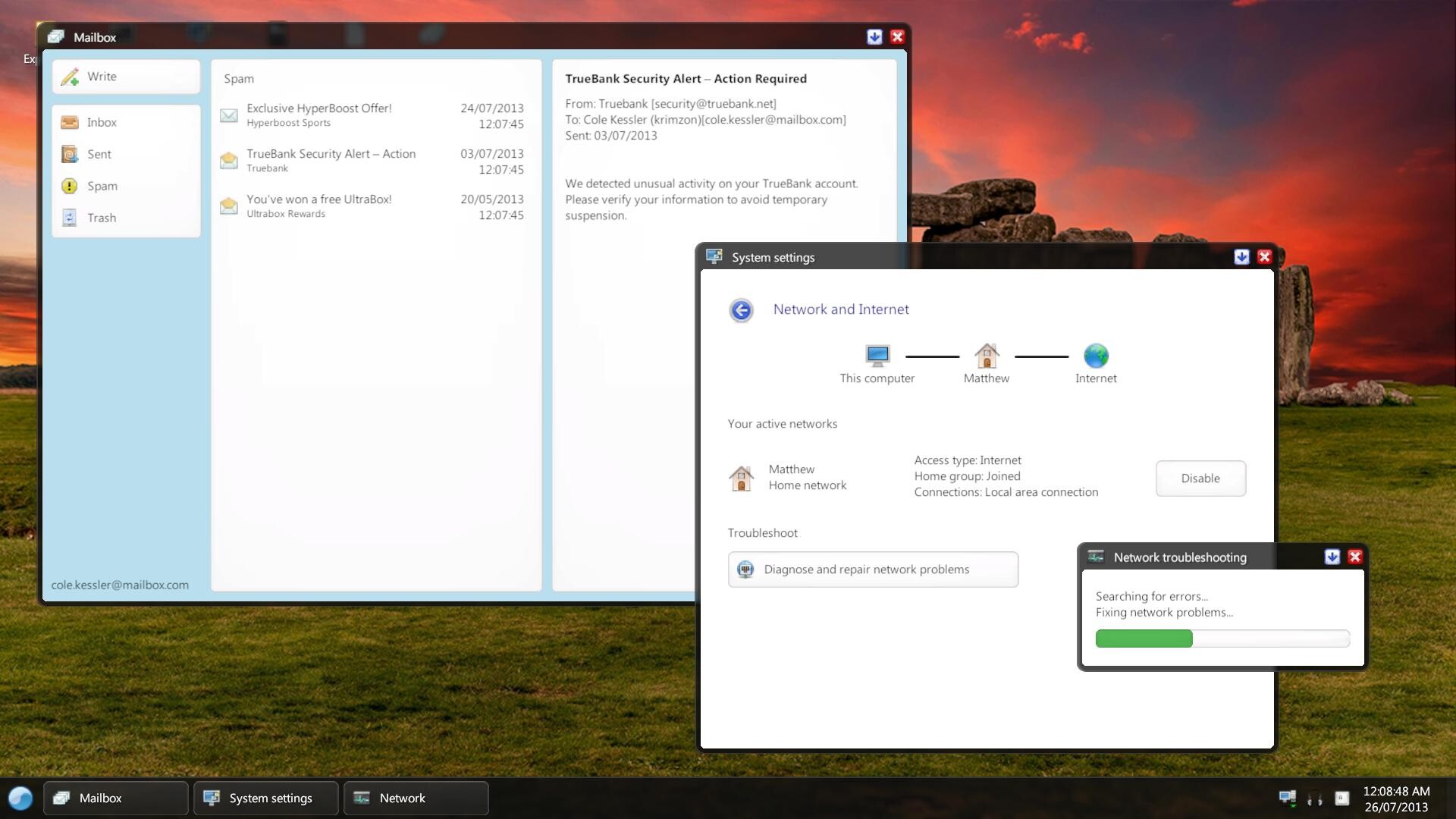
Task: Click the cole.kessler@mailbox.com account label
Action: (120, 585)
